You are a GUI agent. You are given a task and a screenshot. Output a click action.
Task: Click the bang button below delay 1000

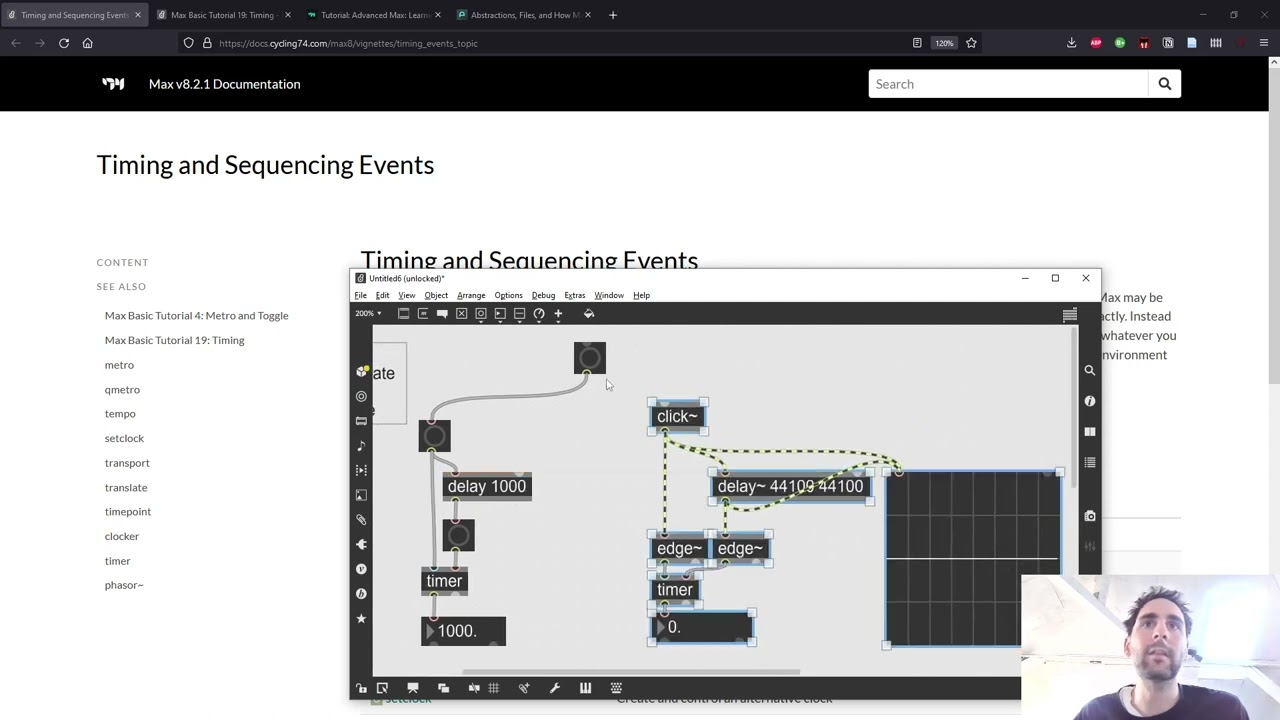click(x=458, y=535)
